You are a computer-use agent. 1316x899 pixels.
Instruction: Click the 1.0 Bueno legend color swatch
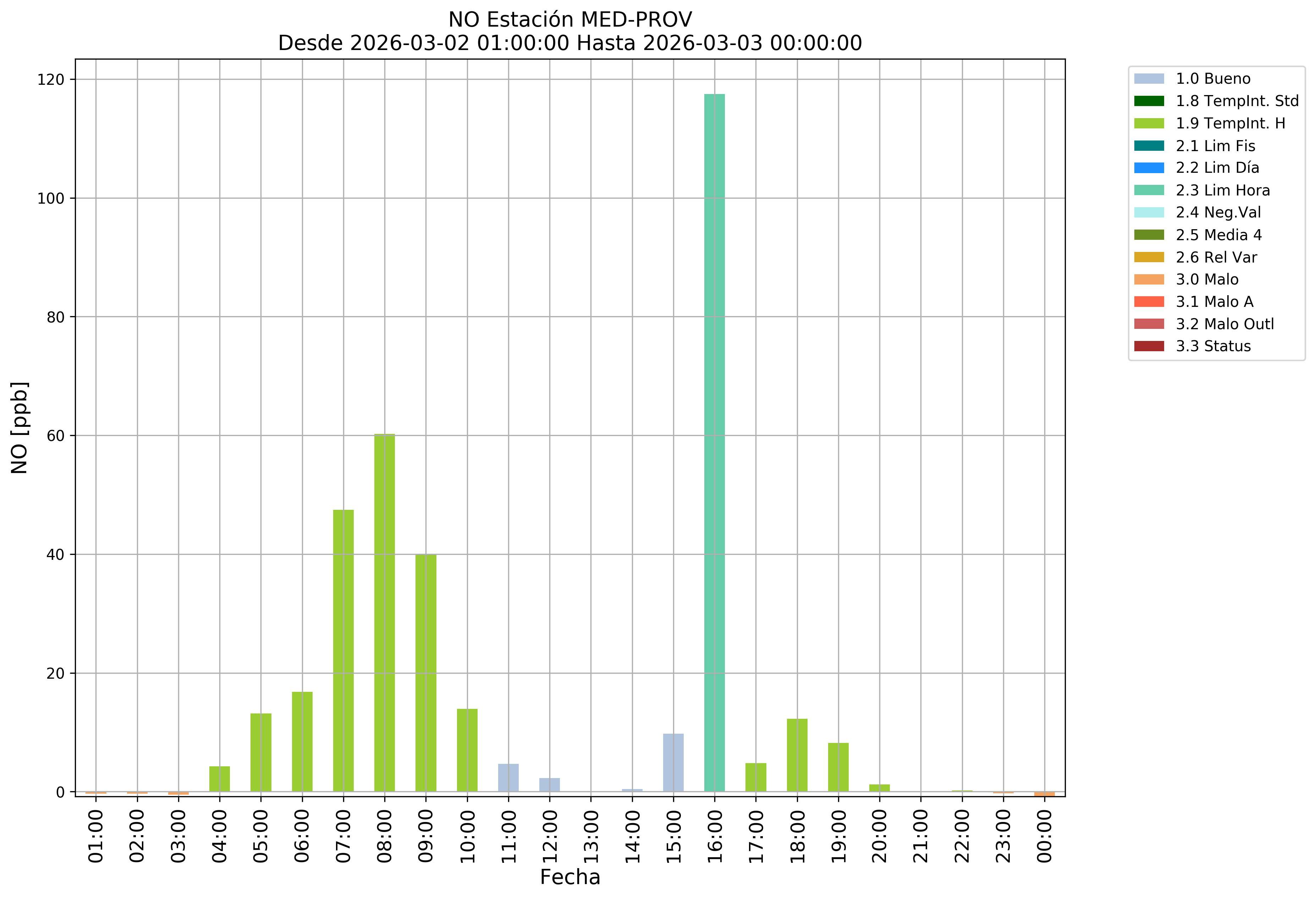pos(1149,79)
